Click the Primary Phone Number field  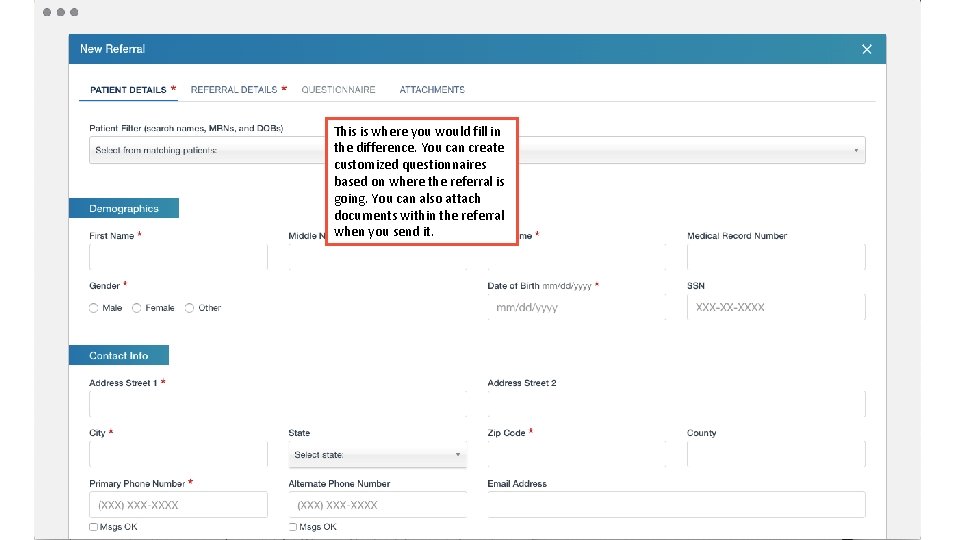pyautogui.click(x=178, y=505)
